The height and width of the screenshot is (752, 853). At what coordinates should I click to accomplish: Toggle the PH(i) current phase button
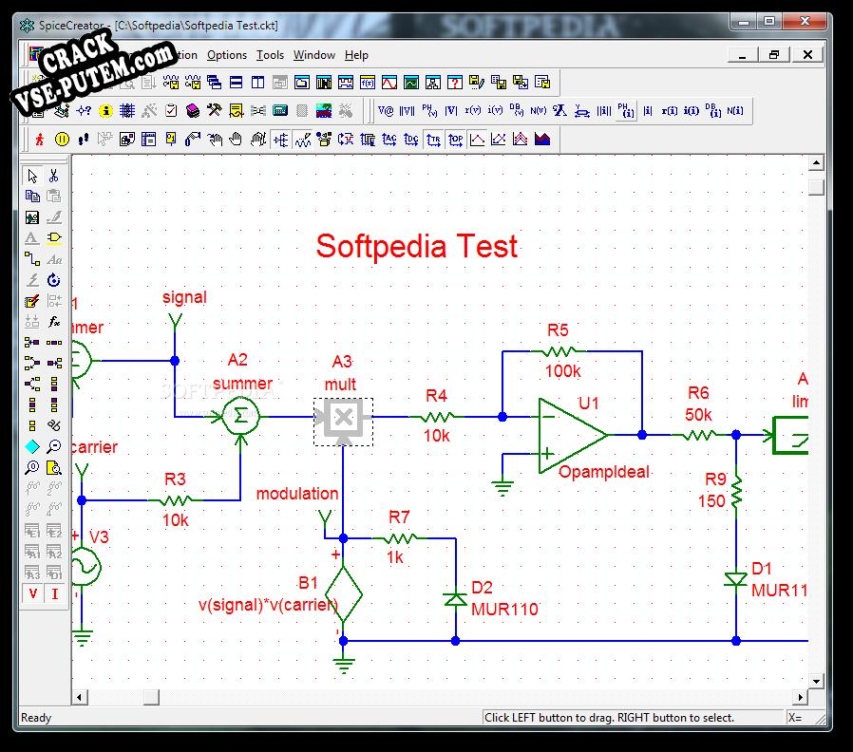point(626,111)
